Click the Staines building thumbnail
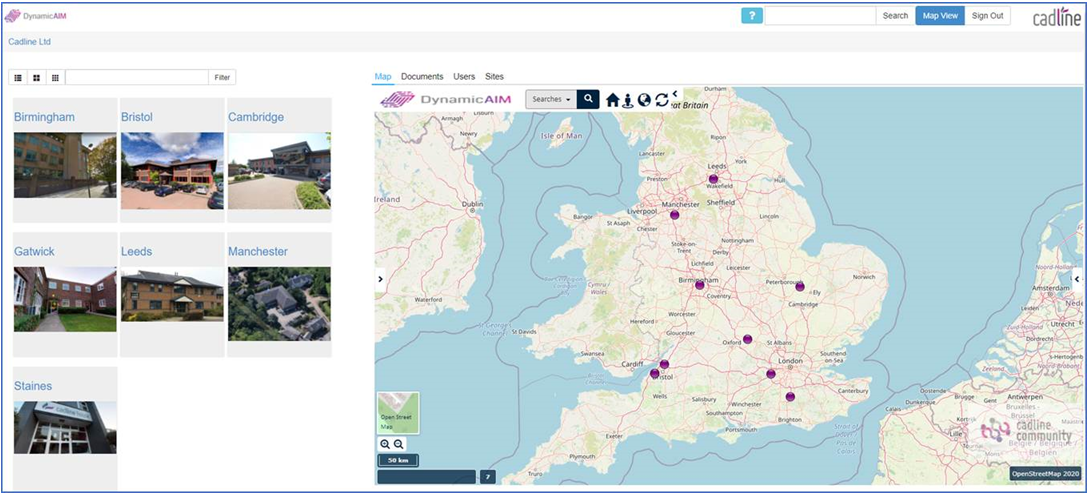Viewport: 1090px width, 496px height. [x=65, y=427]
